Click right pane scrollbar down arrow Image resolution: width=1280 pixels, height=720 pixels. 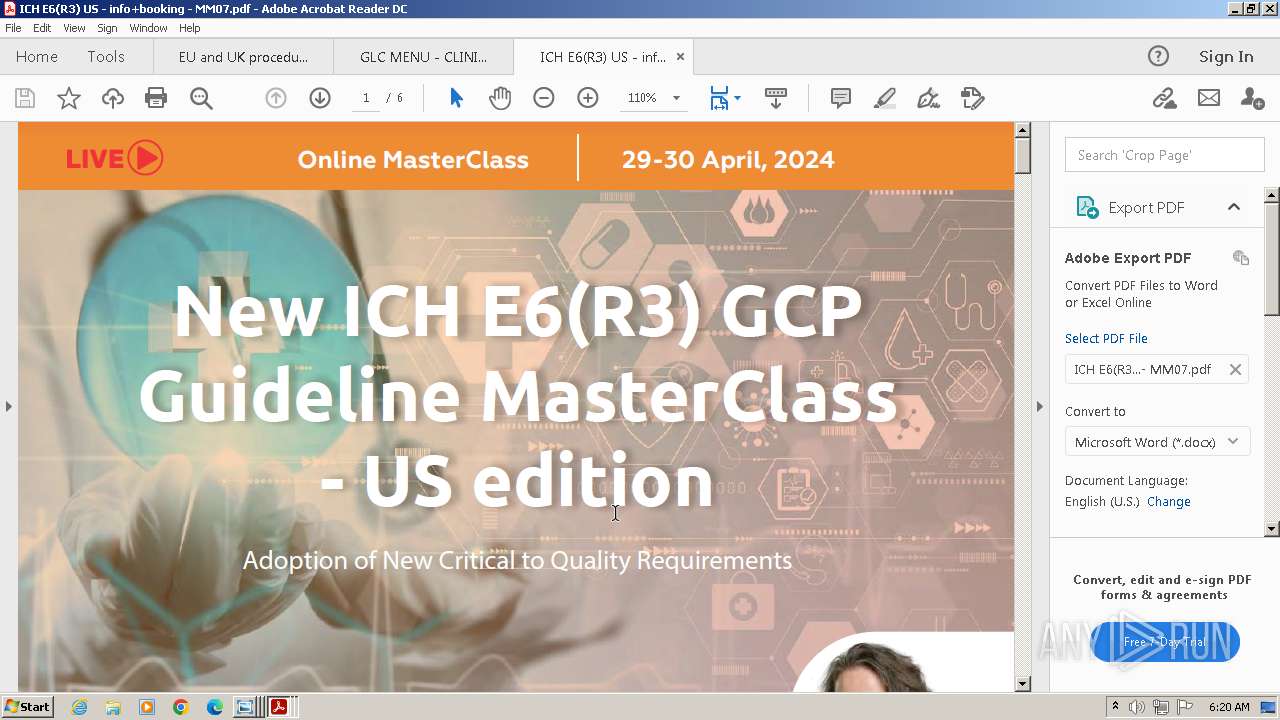coord(1272,529)
